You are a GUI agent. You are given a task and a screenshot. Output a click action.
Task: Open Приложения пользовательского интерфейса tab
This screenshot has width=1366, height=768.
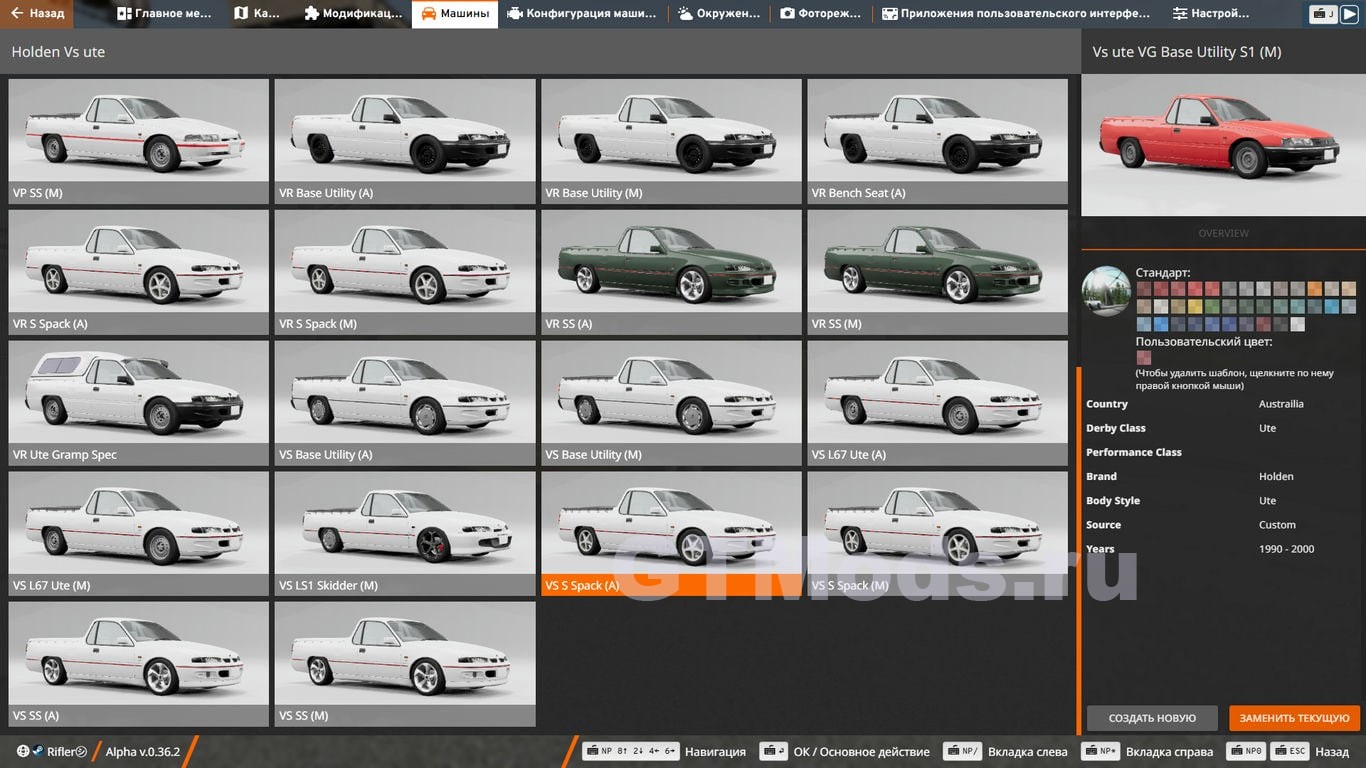pyautogui.click(x=1016, y=14)
